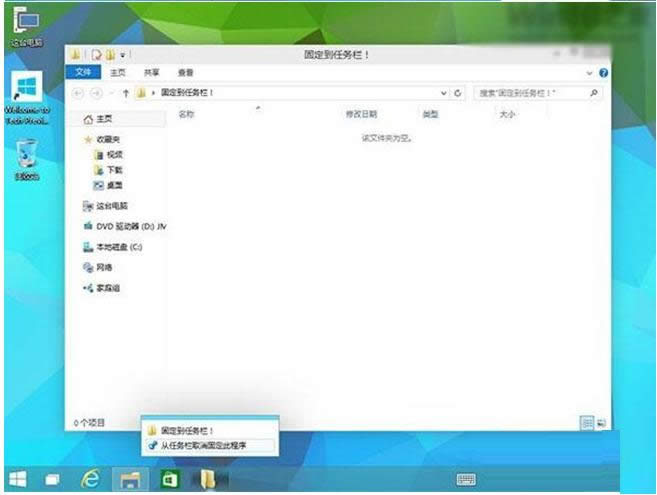Open the recent locations dropdown arrow

[111, 93]
